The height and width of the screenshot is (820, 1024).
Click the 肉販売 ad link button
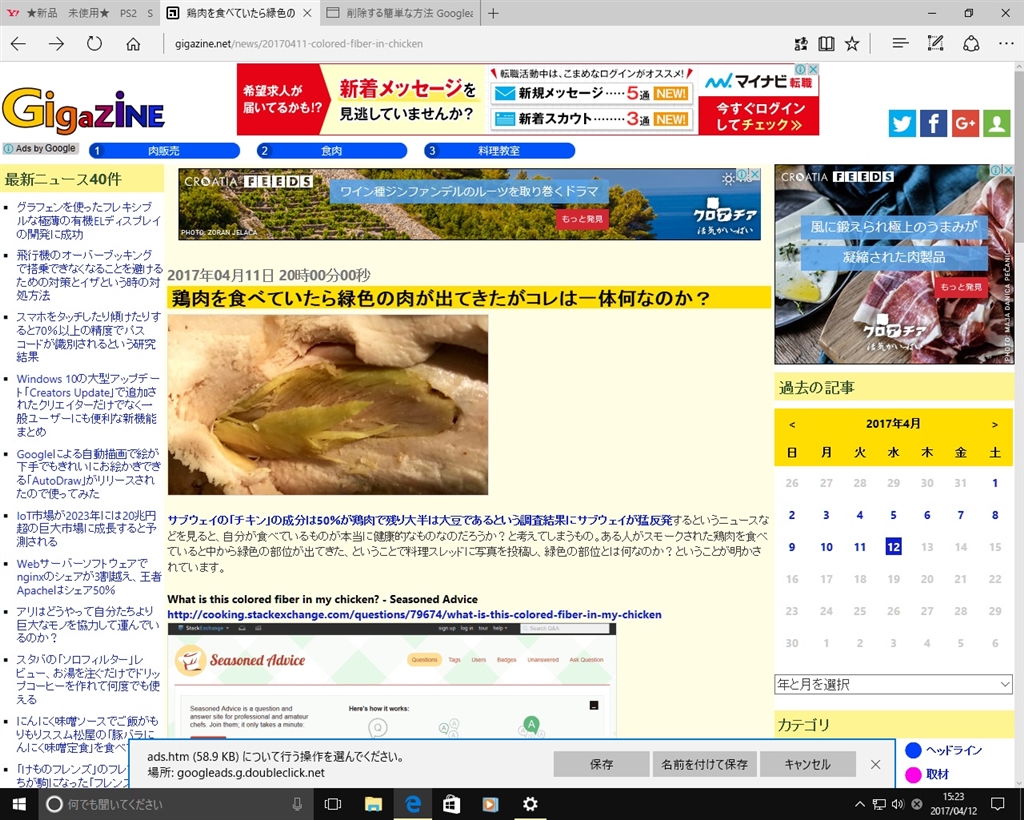point(164,151)
